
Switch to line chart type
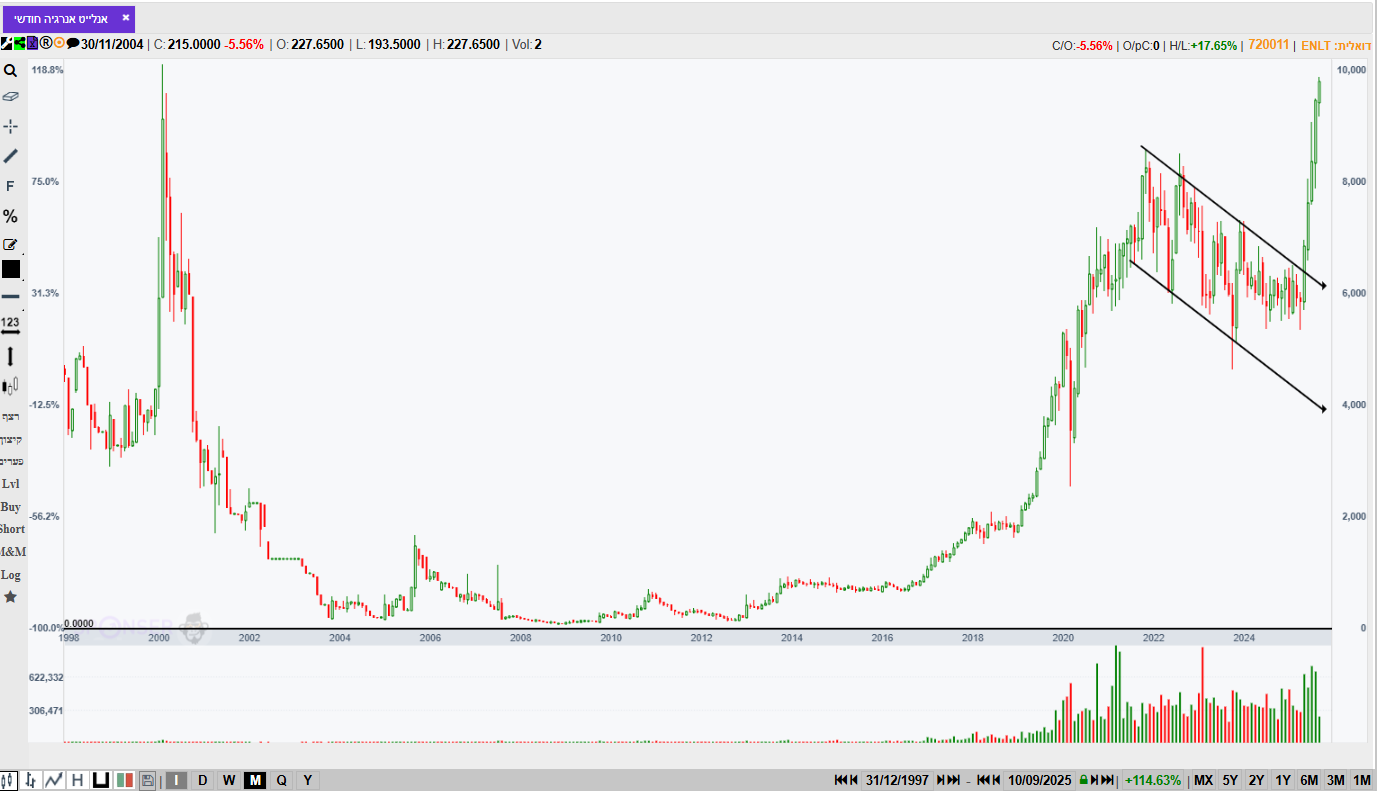pos(54,780)
